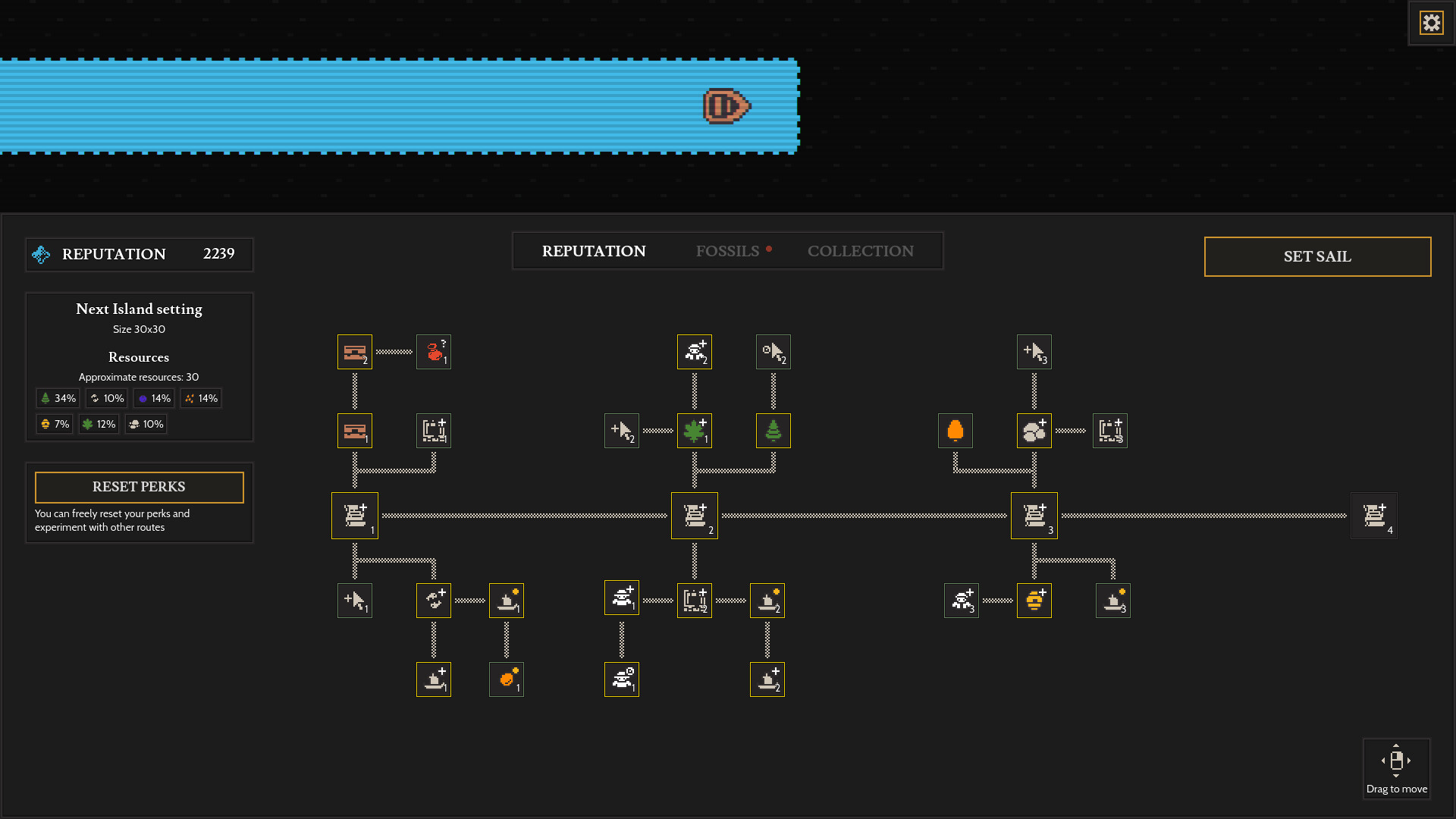Select the green leaf perk node

(x=695, y=430)
